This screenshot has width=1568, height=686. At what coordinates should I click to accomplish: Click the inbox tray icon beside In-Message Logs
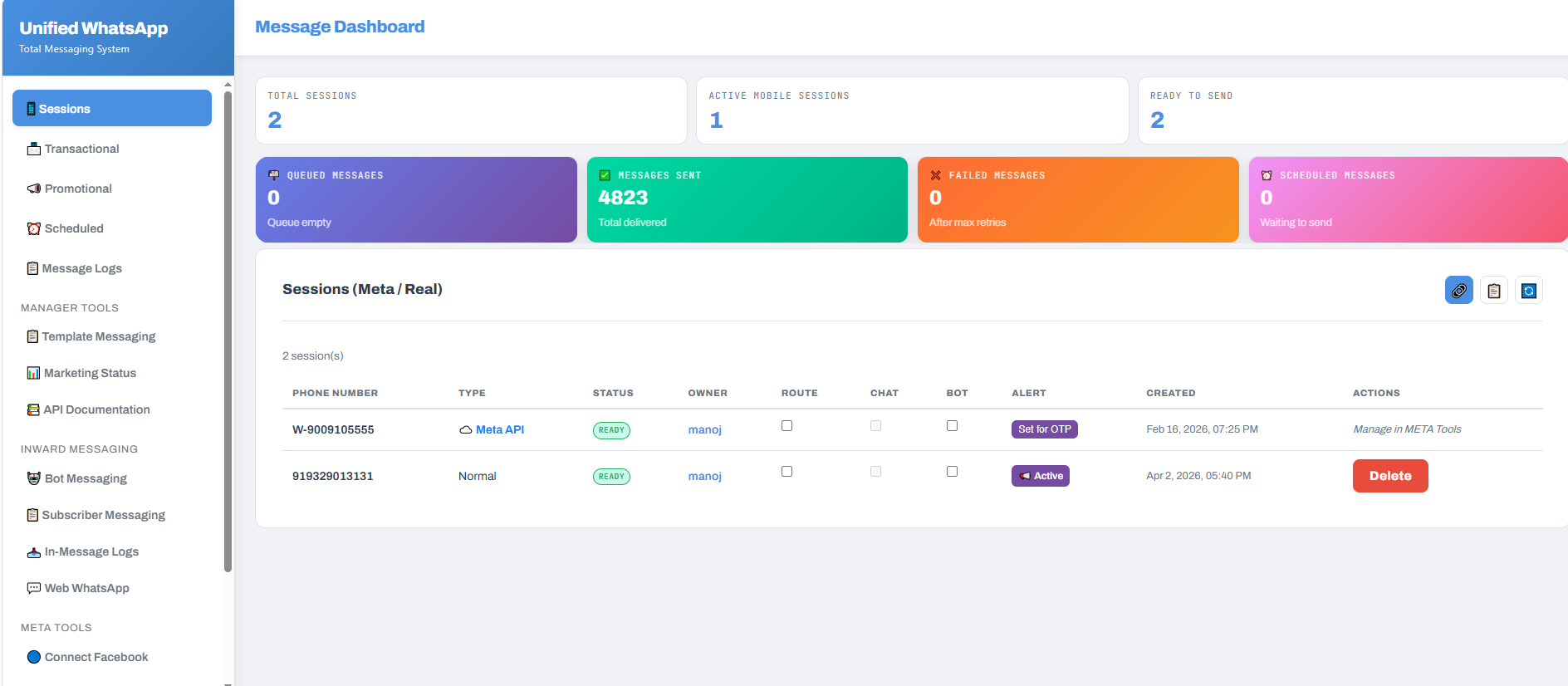point(34,551)
